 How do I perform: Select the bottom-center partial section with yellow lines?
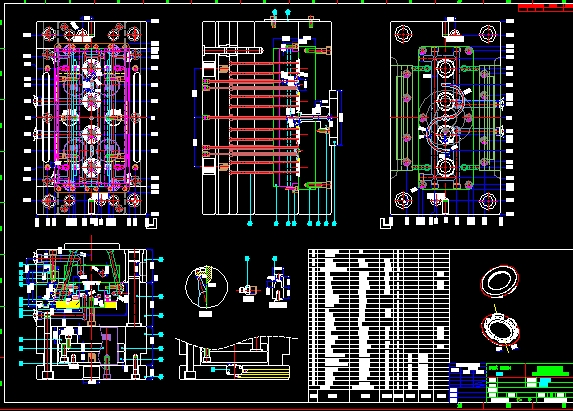237,358
